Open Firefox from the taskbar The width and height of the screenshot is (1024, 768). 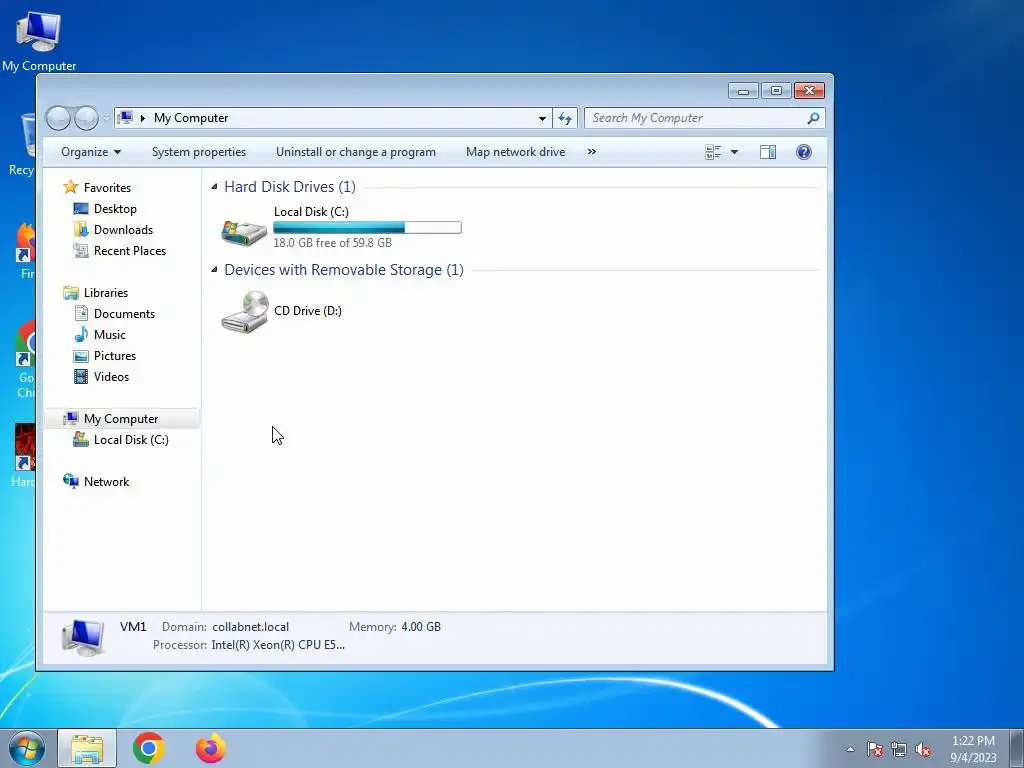click(x=211, y=748)
